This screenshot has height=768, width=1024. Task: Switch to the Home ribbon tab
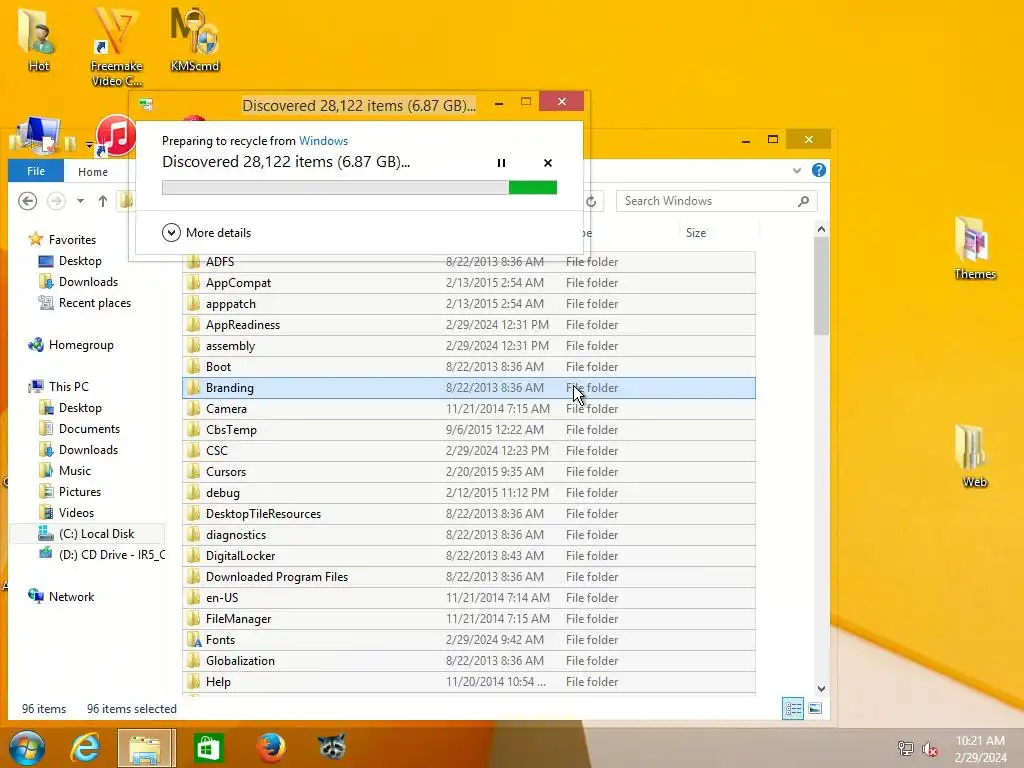(x=93, y=172)
